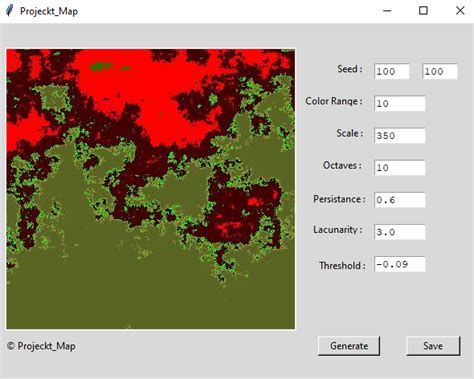Screen dimensions: 474x379
Task: Maximize the Projeckt_Map window
Action: click(423, 11)
